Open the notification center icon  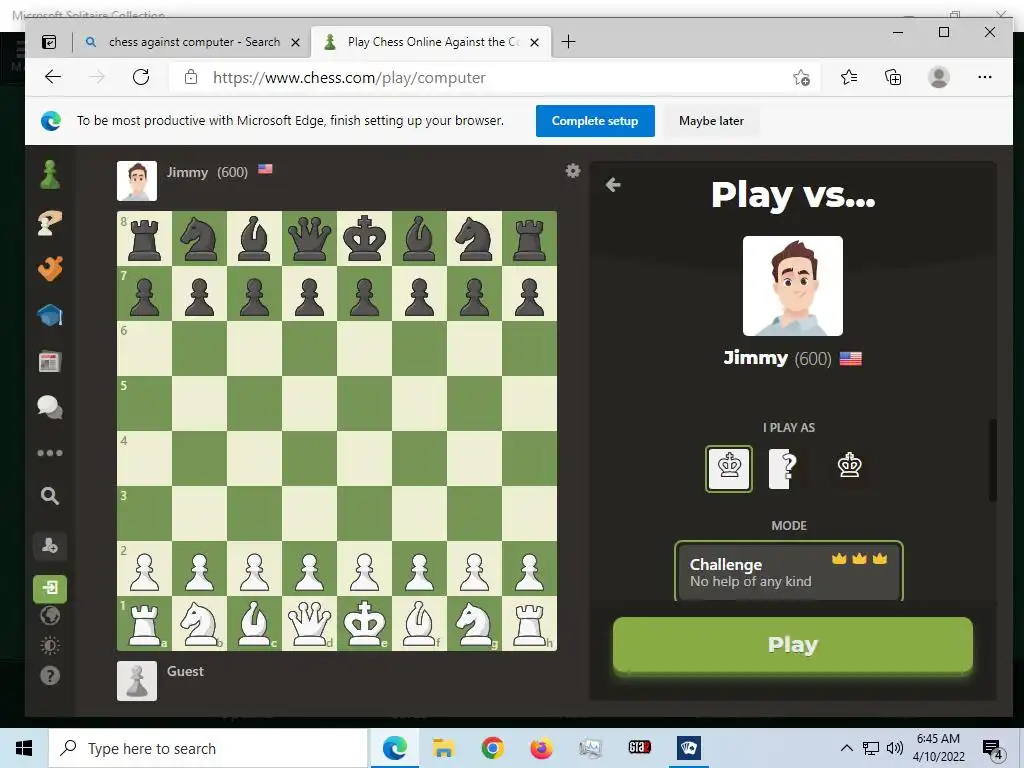coord(993,750)
